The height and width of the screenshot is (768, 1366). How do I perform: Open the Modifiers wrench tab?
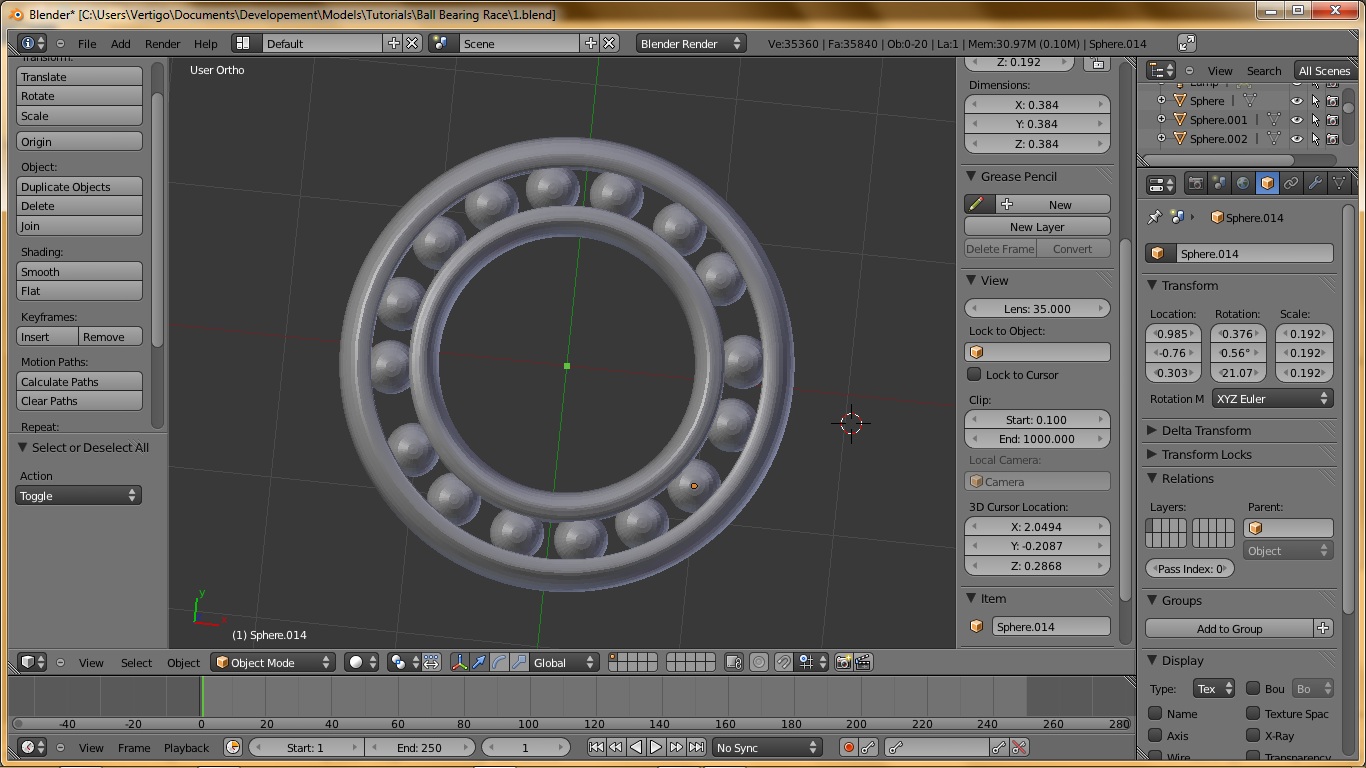point(1315,184)
